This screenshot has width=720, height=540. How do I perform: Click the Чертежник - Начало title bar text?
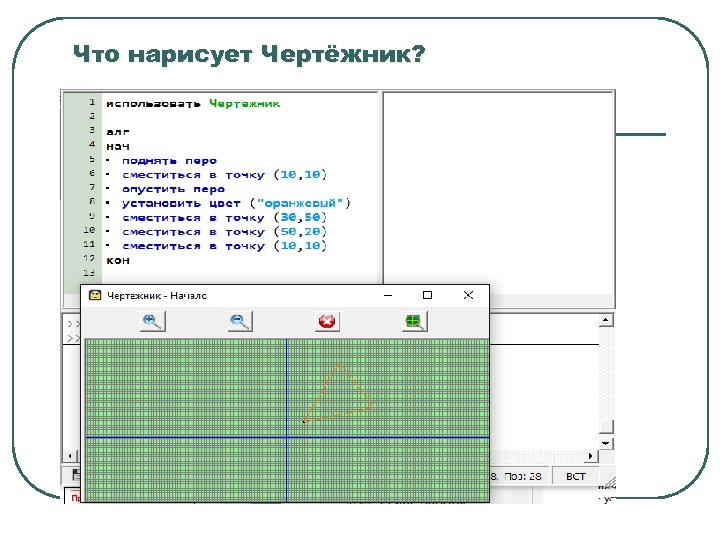(x=157, y=296)
